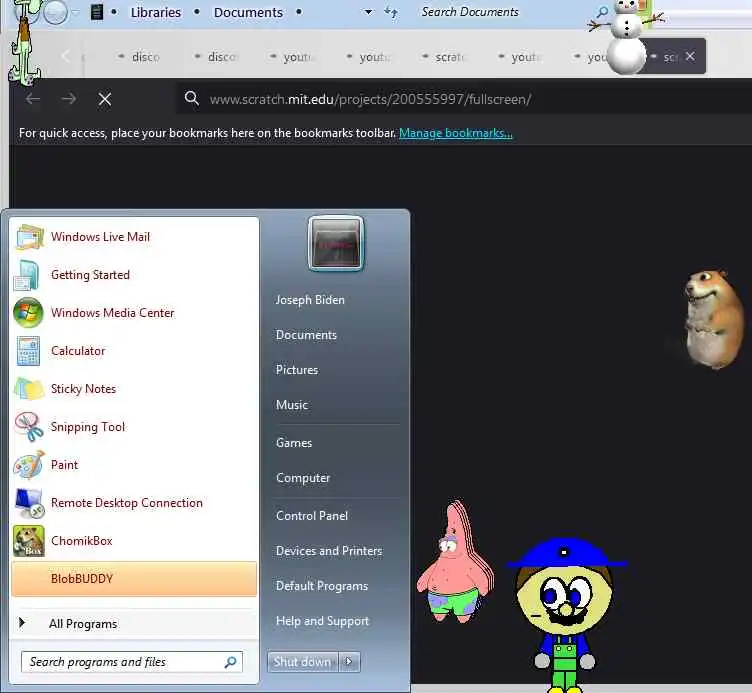The image size is (752, 693).
Task: Open the Manage bookmarks link
Action: tap(456, 133)
